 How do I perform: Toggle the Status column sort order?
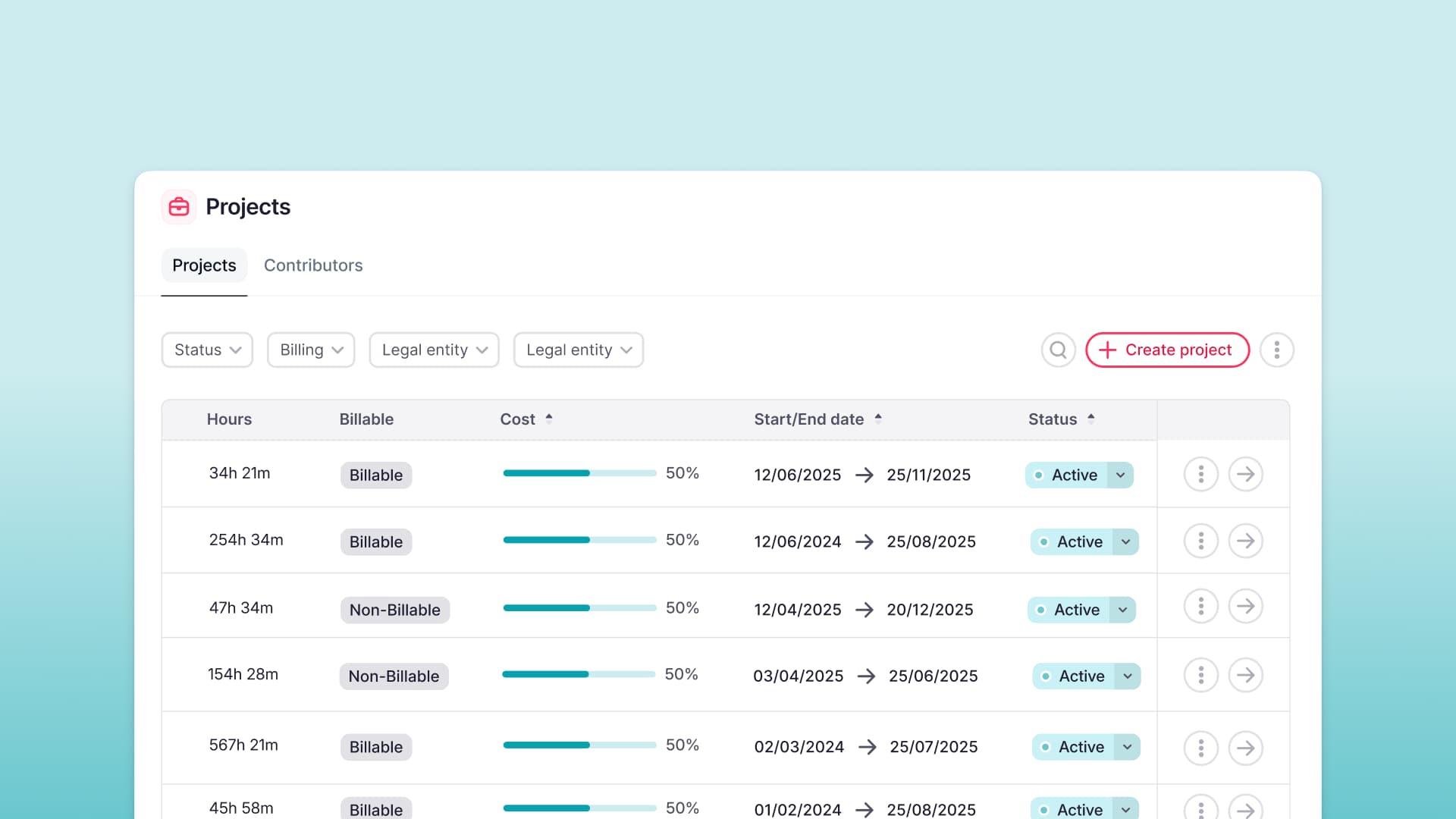tap(1091, 417)
